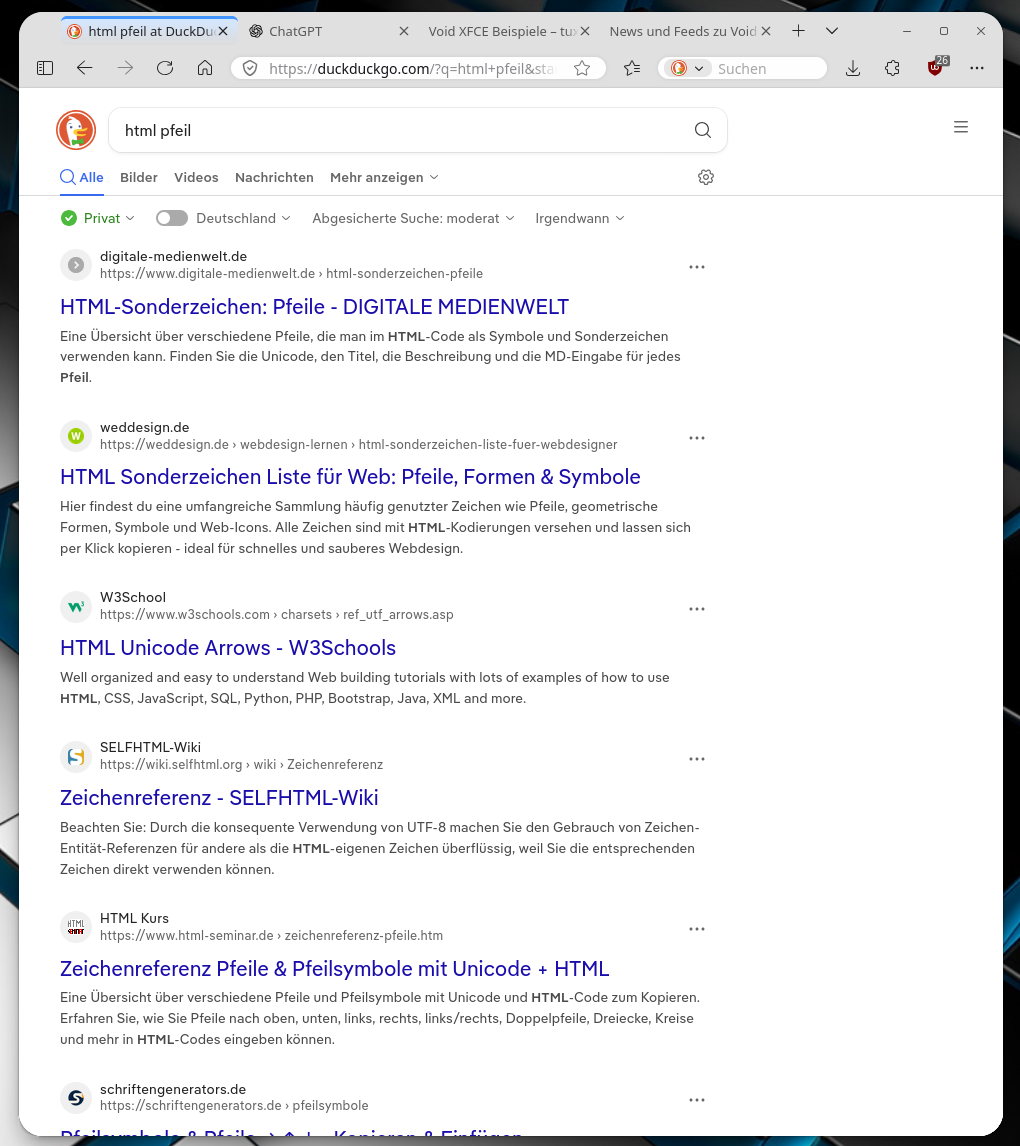Image resolution: width=1020 pixels, height=1146 pixels.
Task: Open Zeichenreferenz Pfeile & Pfeilsymbole link
Action: [335, 968]
